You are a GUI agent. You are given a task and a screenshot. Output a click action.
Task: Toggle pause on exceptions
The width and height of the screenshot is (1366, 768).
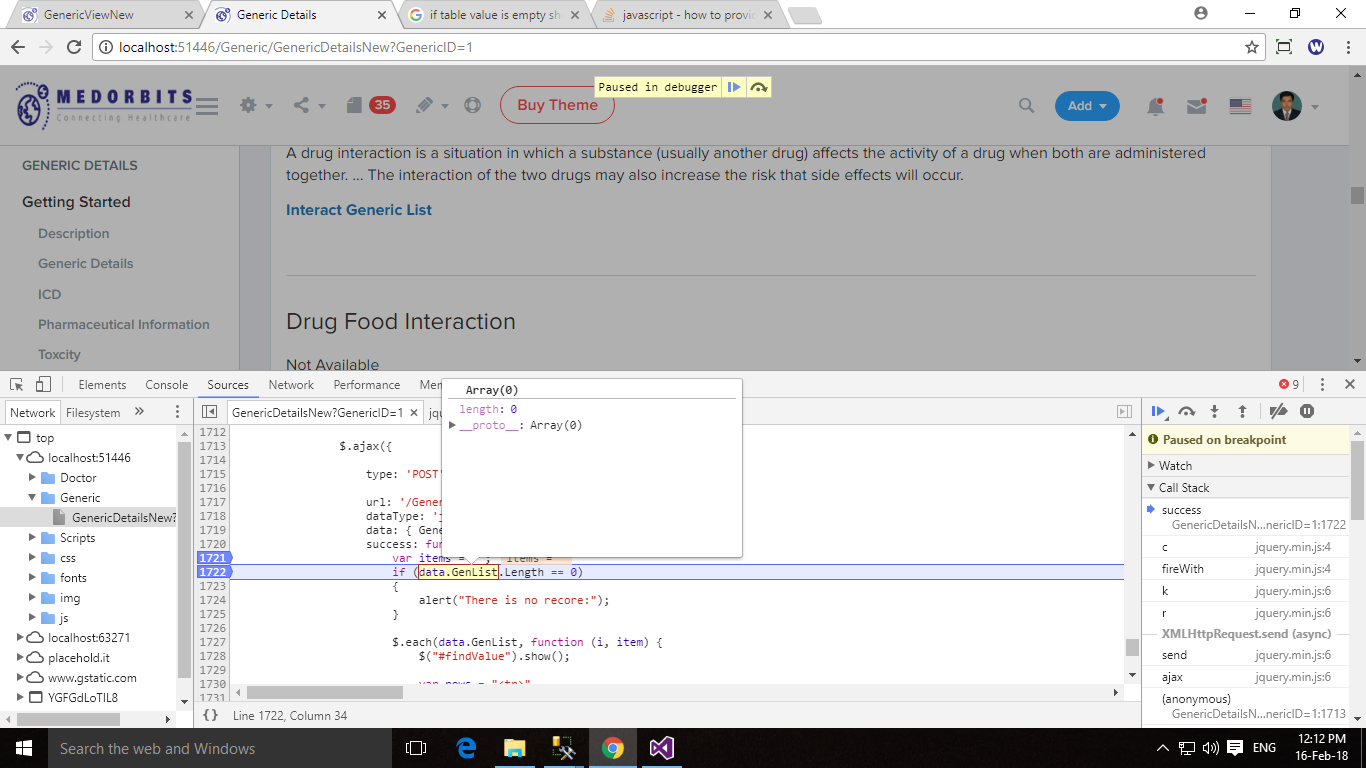[1307, 411]
